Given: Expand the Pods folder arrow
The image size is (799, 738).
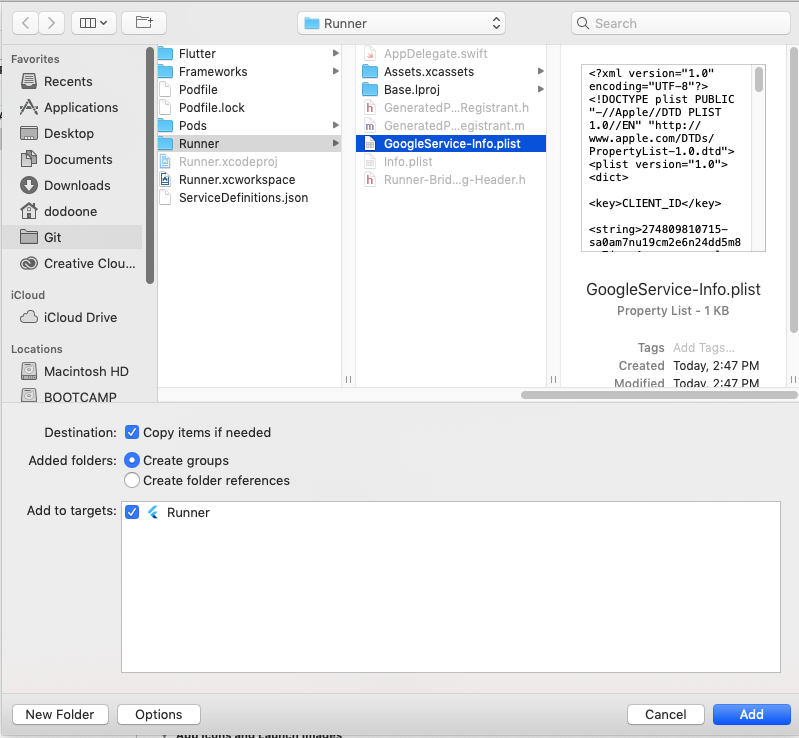Looking at the screenshot, I should pos(335,125).
